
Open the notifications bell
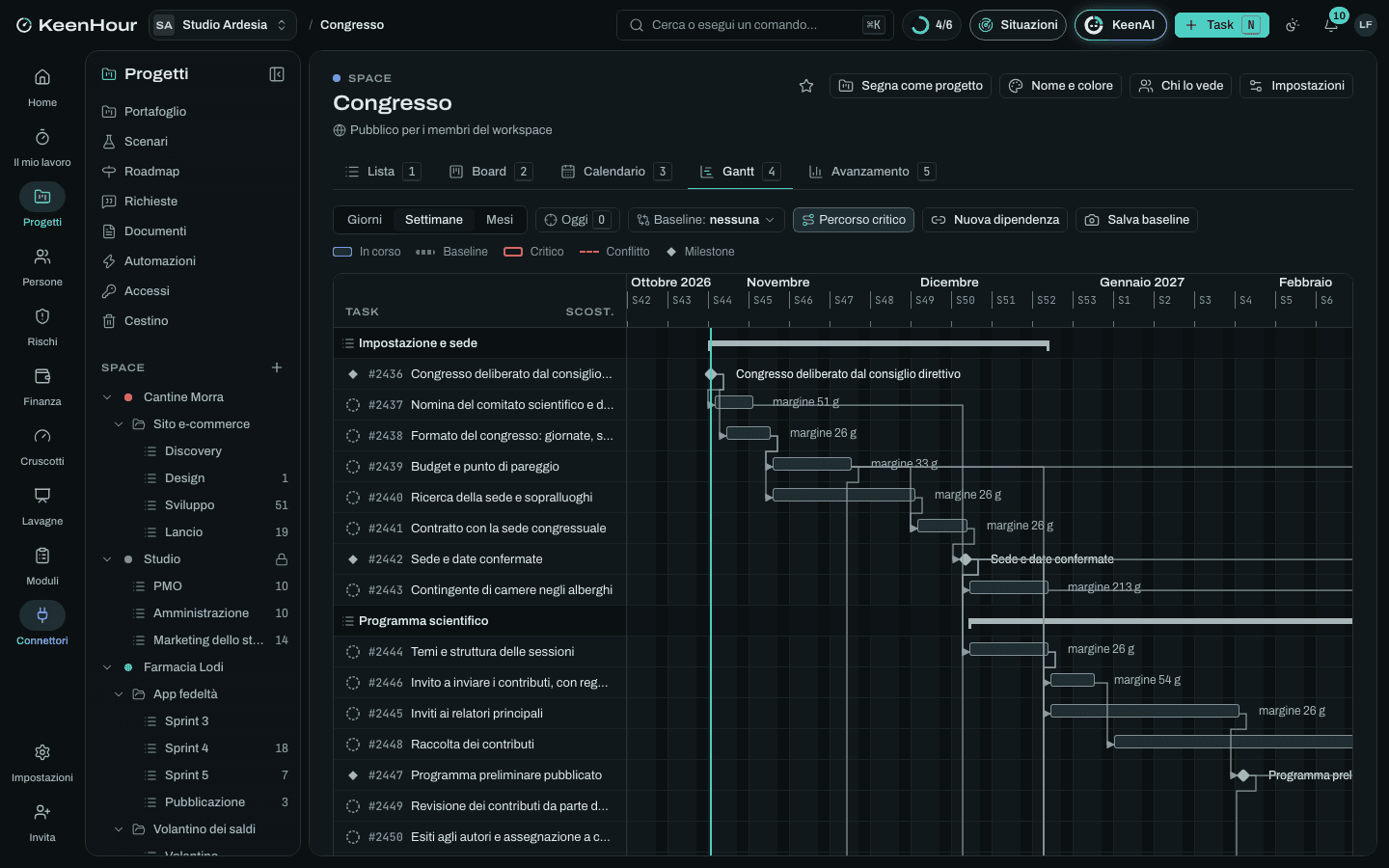(1331, 25)
